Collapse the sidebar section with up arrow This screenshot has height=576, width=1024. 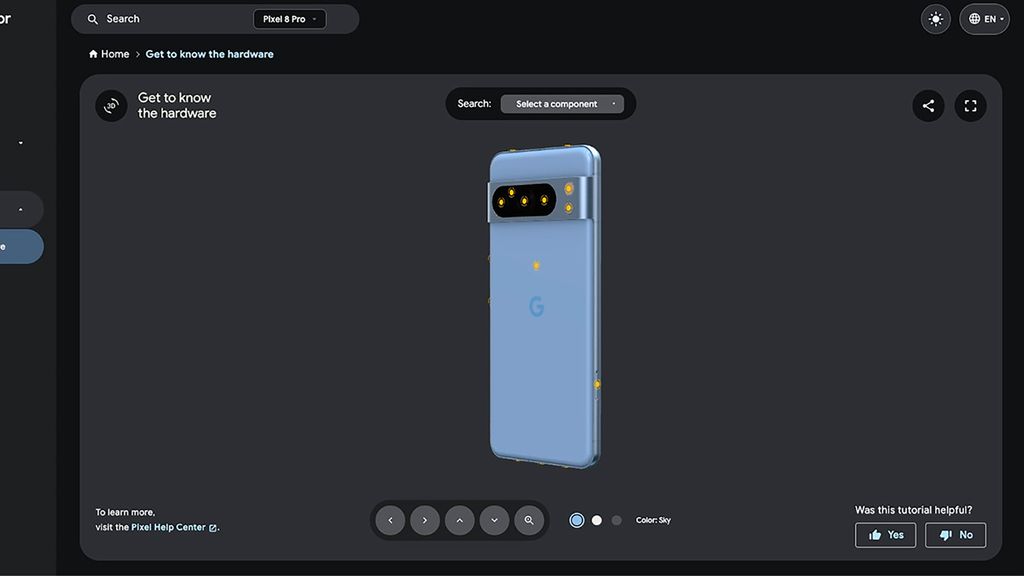coord(21,210)
